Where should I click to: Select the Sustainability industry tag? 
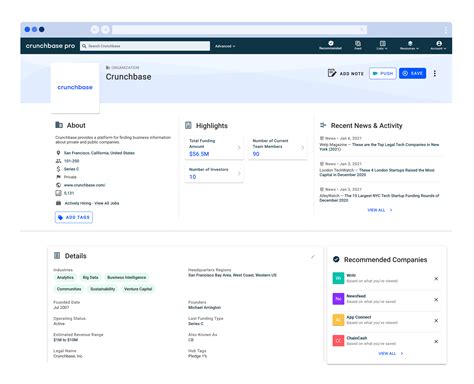(103, 289)
